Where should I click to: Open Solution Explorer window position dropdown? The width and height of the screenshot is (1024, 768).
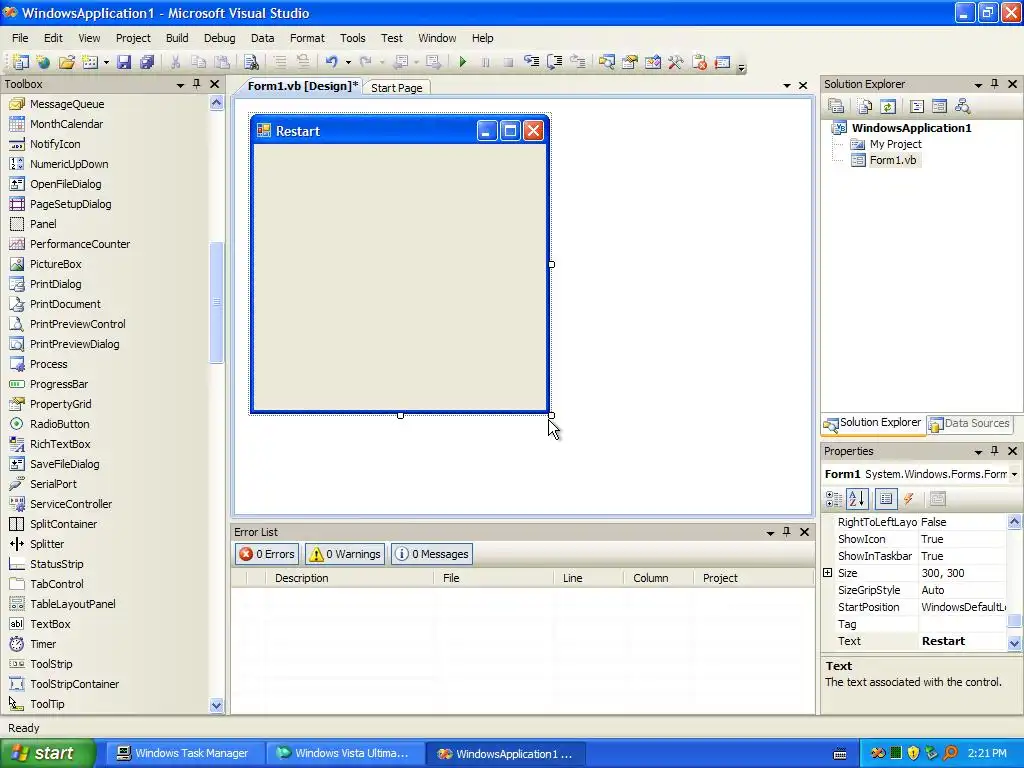click(x=978, y=85)
